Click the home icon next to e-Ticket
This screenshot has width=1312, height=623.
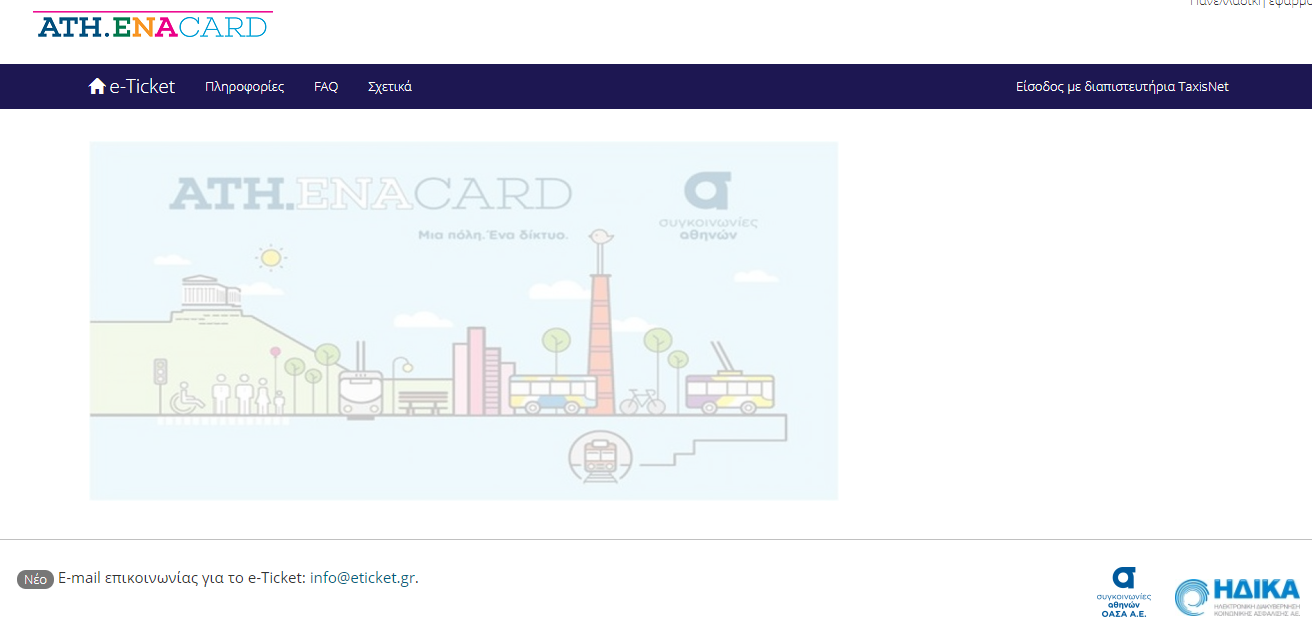[x=97, y=86]
